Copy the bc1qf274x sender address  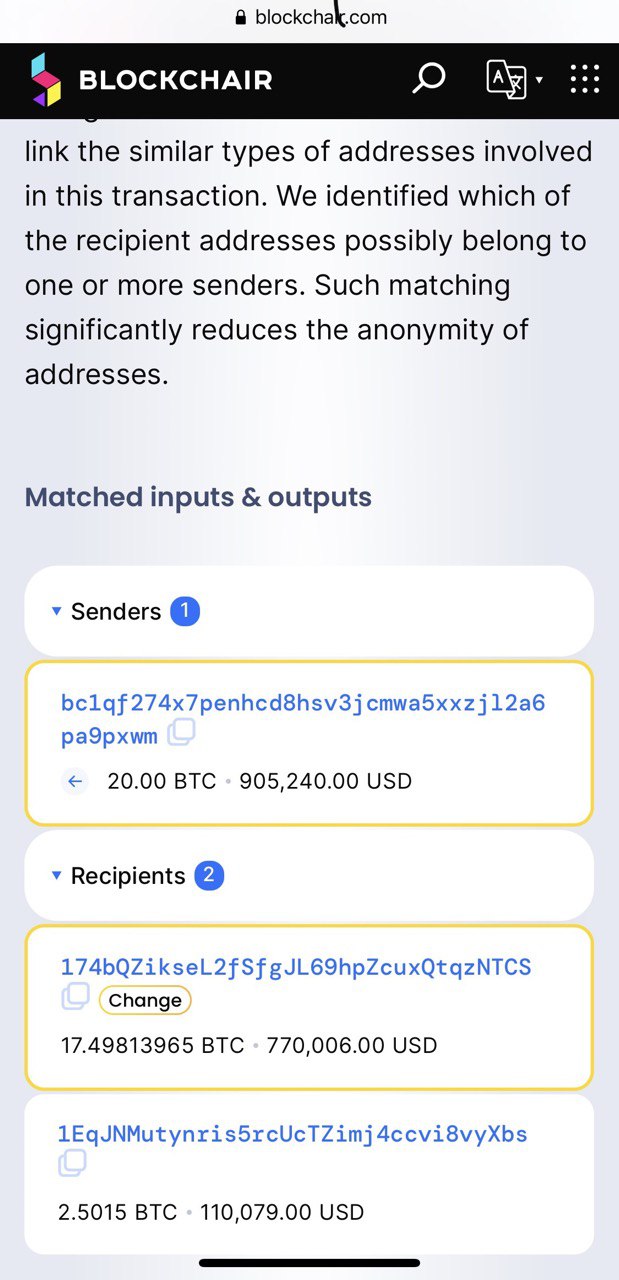pyautogui.click(x=180, y=734)
